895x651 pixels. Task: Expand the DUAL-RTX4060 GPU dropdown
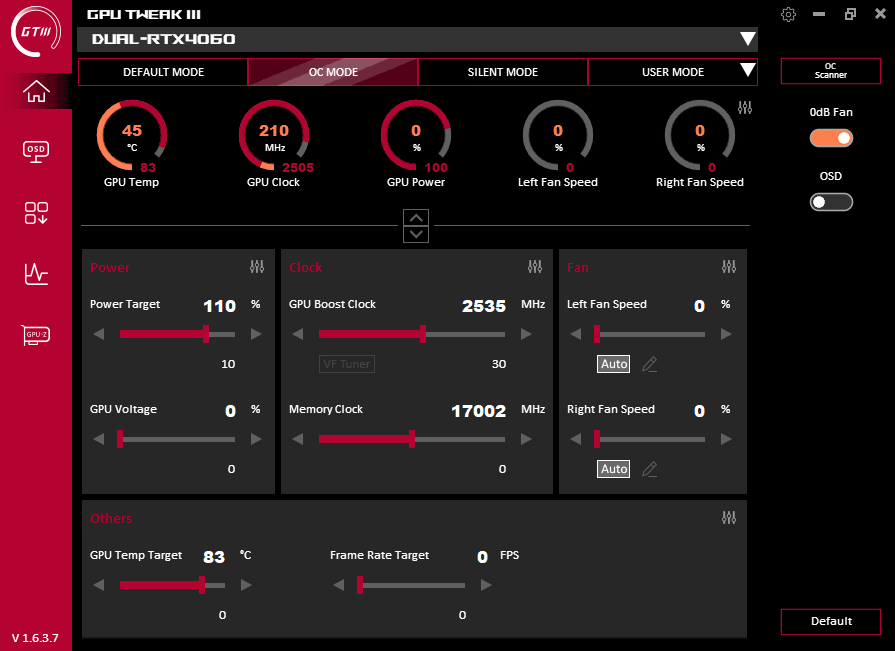[748, 39]
